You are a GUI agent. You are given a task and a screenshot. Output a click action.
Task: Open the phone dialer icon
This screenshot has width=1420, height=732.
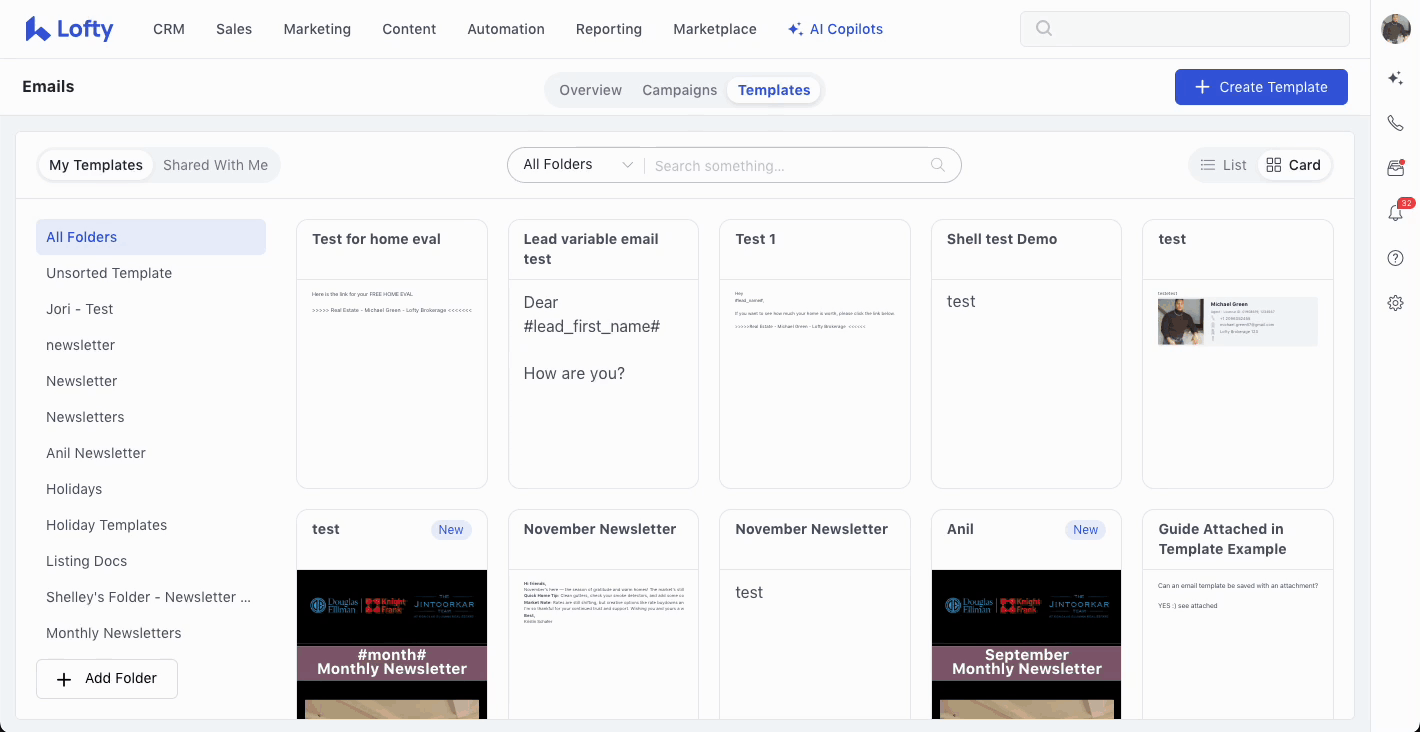pos(1396,122)
